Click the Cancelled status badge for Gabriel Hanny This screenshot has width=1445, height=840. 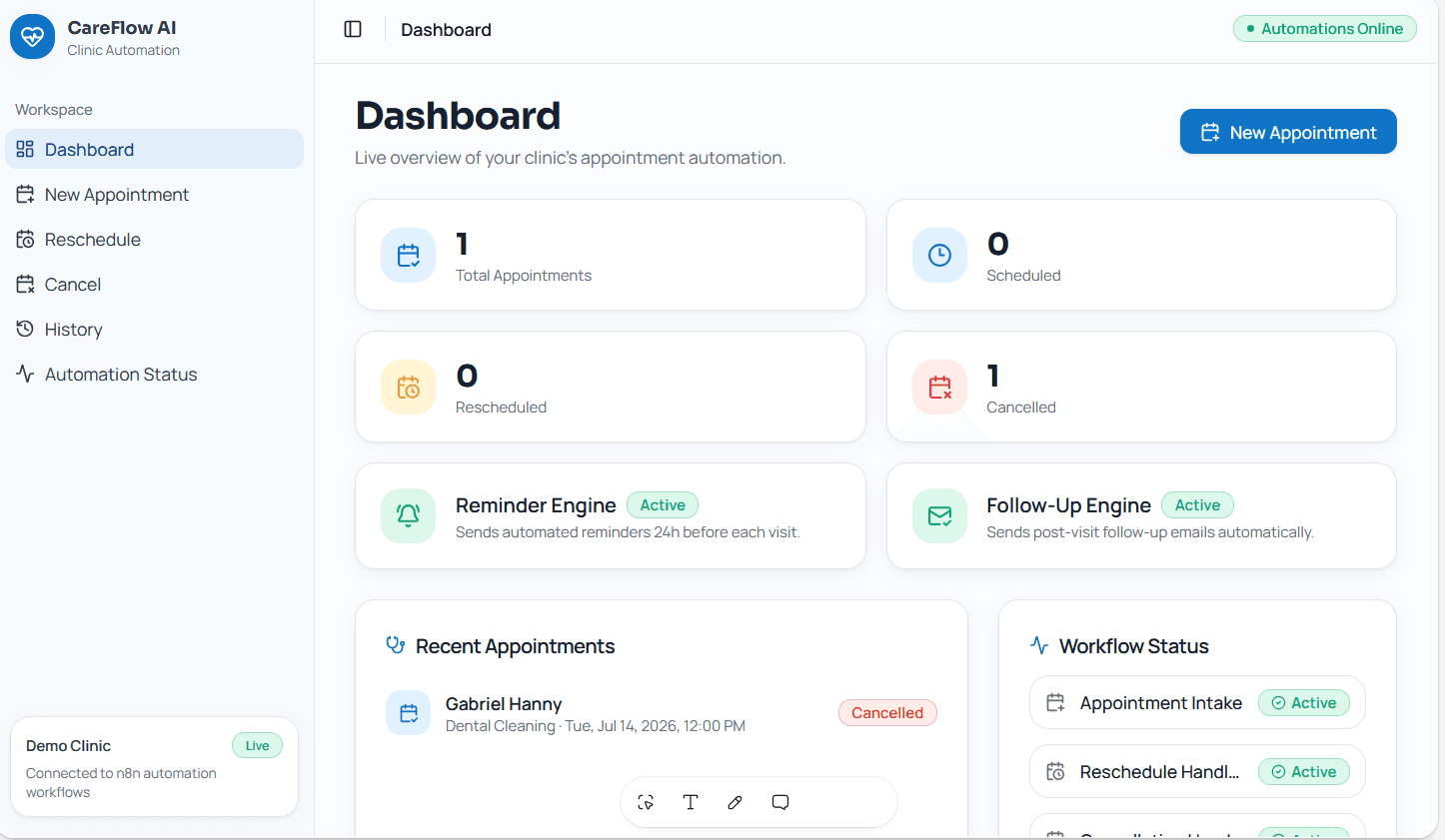coord(887,712)
